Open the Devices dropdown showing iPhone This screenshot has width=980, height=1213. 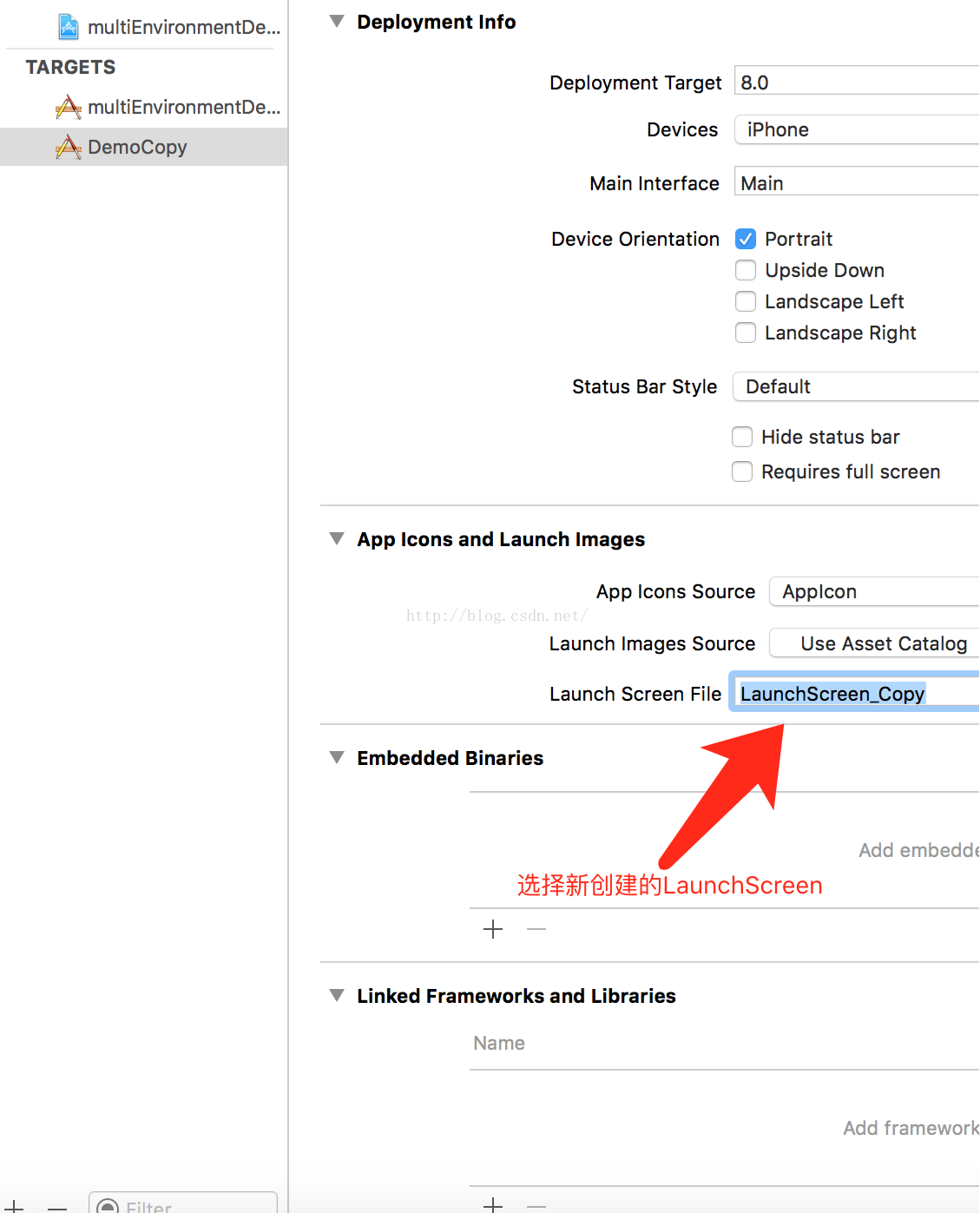pos(857,129)
